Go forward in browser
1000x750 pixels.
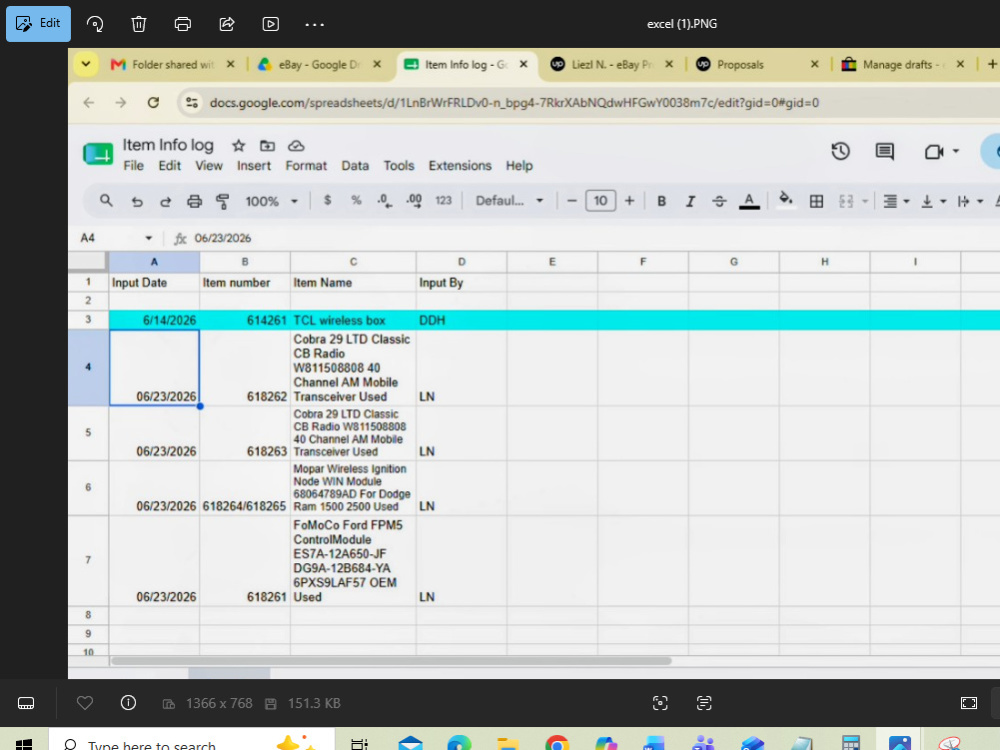pyautogui.click(x=121, y=103)
